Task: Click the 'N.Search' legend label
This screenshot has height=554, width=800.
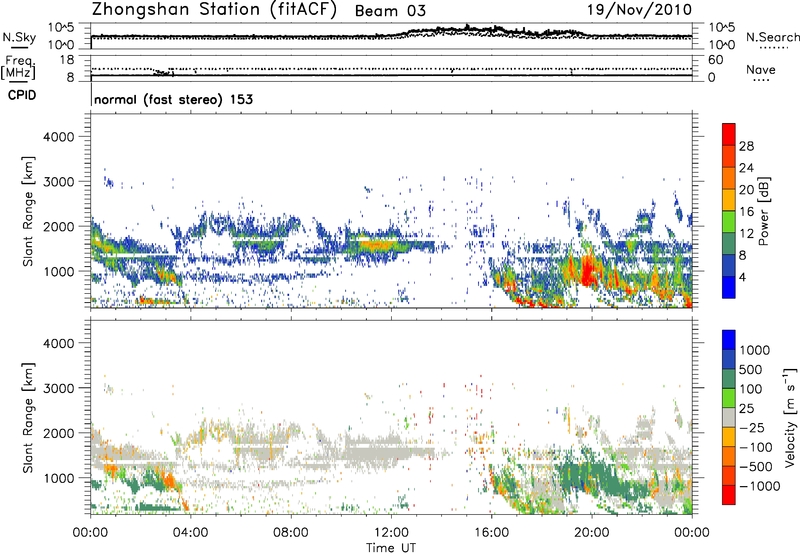Action: pos(772,37)
